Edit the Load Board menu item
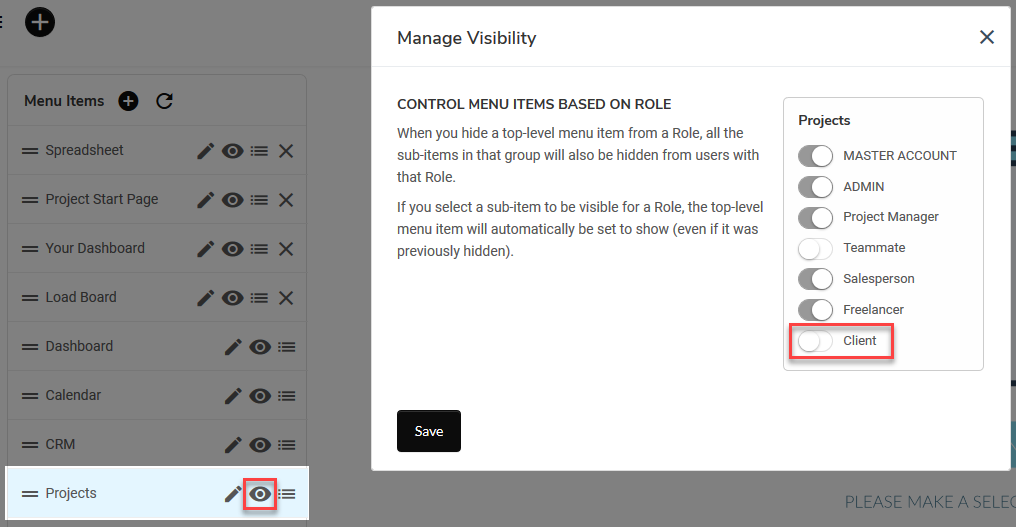The height and width of the screenshot is (527, 1016). click(205, 298)
